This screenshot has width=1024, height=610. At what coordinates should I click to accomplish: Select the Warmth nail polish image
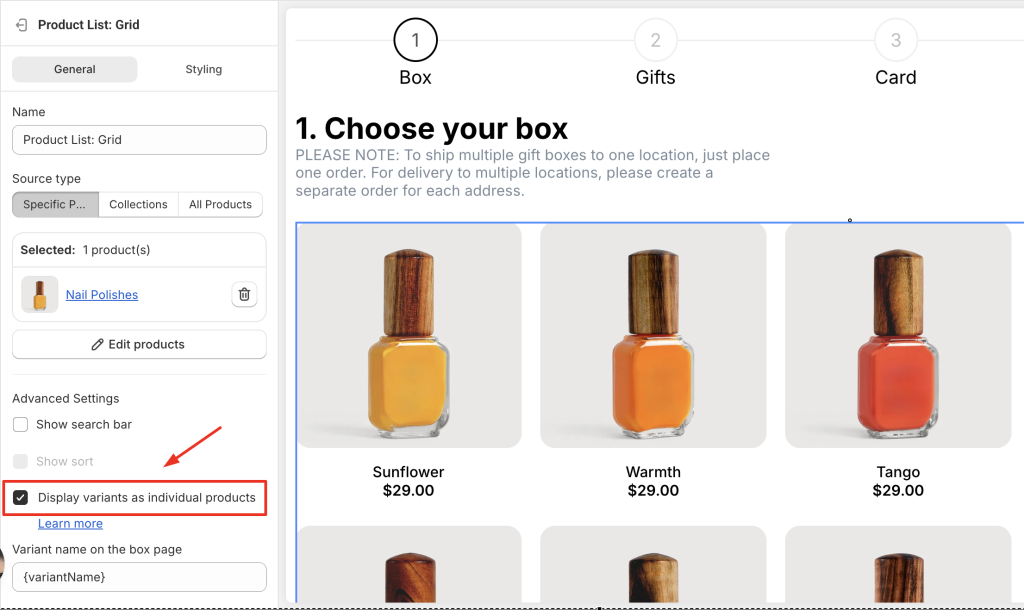point(653,336)
